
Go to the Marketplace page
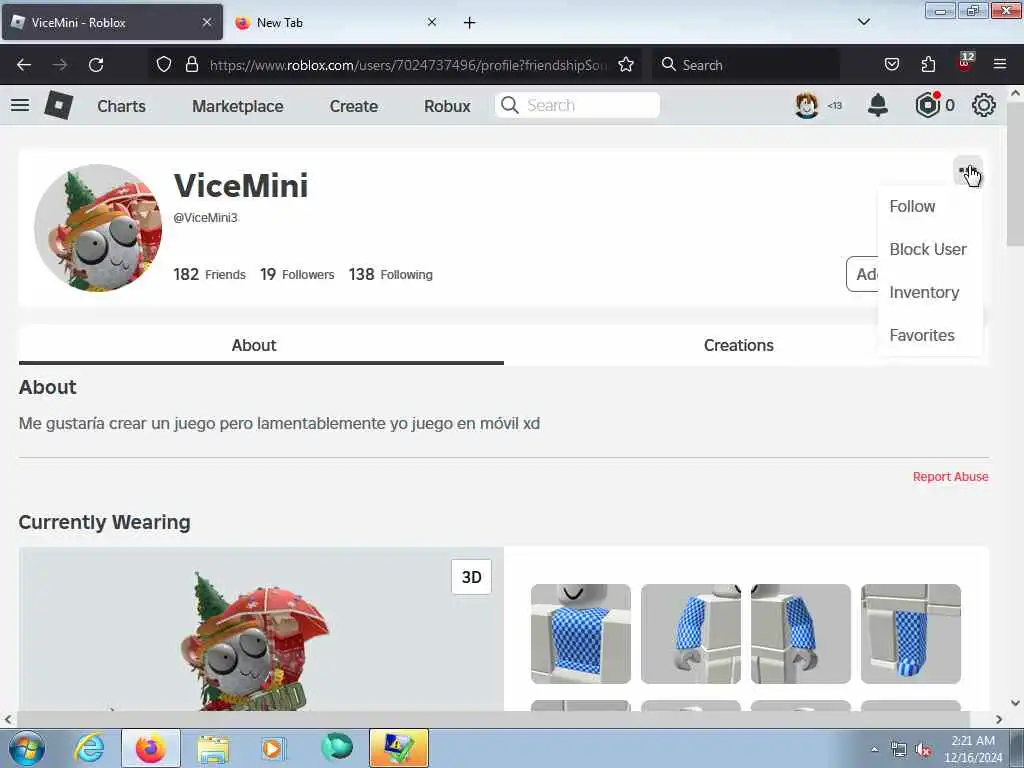click(x=238, y=106)
